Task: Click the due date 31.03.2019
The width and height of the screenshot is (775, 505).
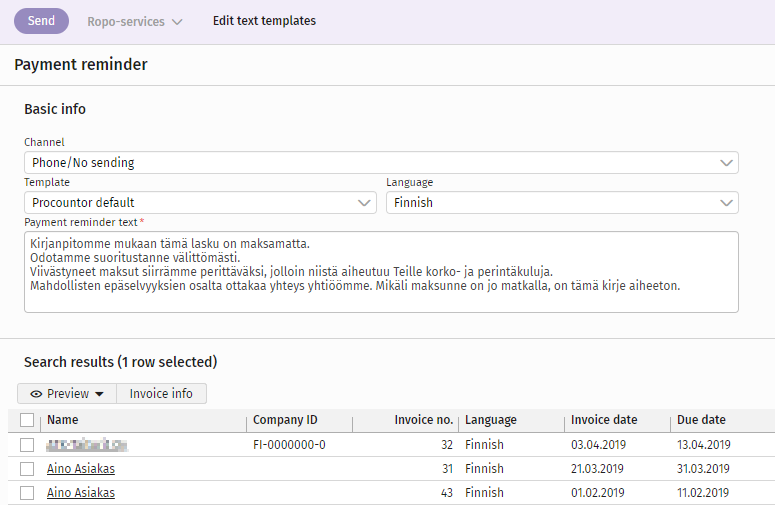Action: (703, 468)
